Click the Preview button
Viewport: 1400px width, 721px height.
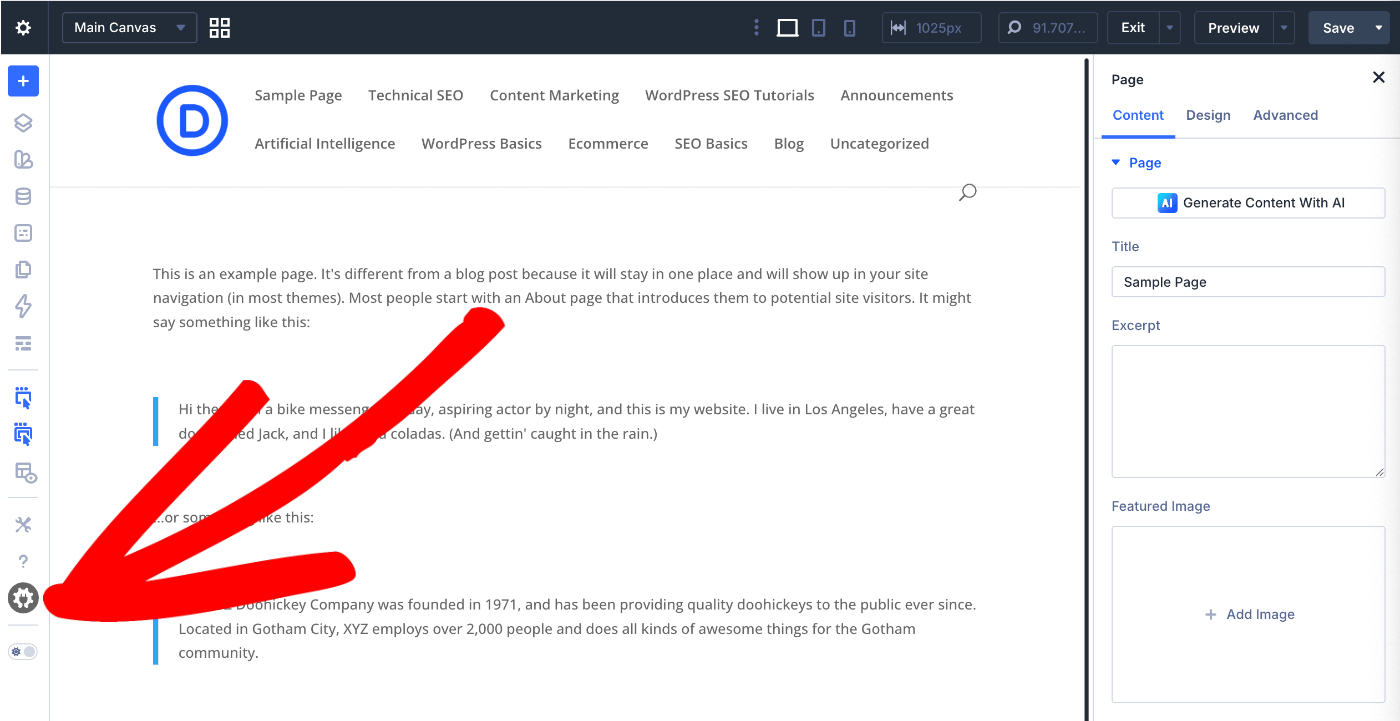coord(1233,28)
